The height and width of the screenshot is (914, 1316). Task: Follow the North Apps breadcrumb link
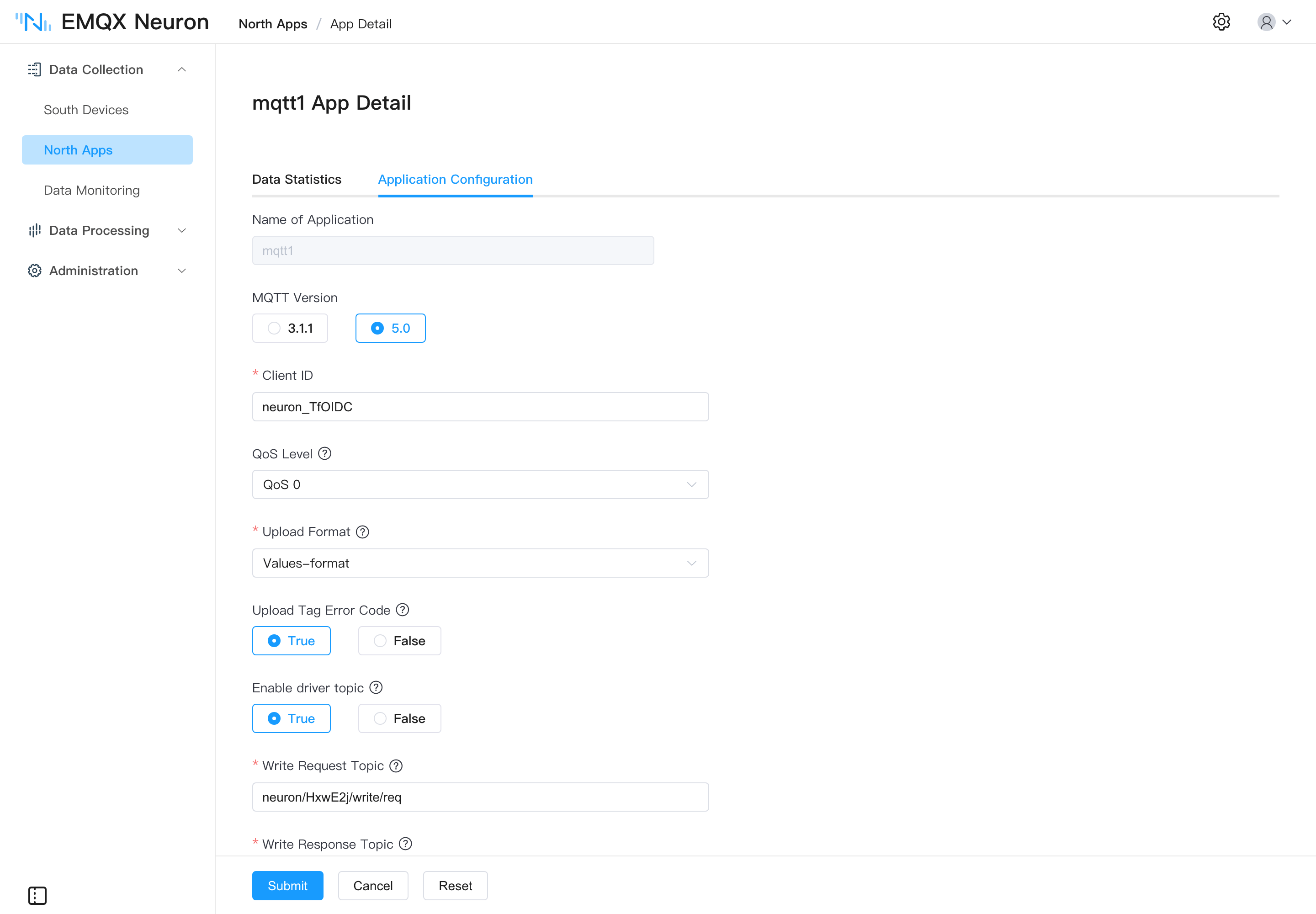coord(273,24)
